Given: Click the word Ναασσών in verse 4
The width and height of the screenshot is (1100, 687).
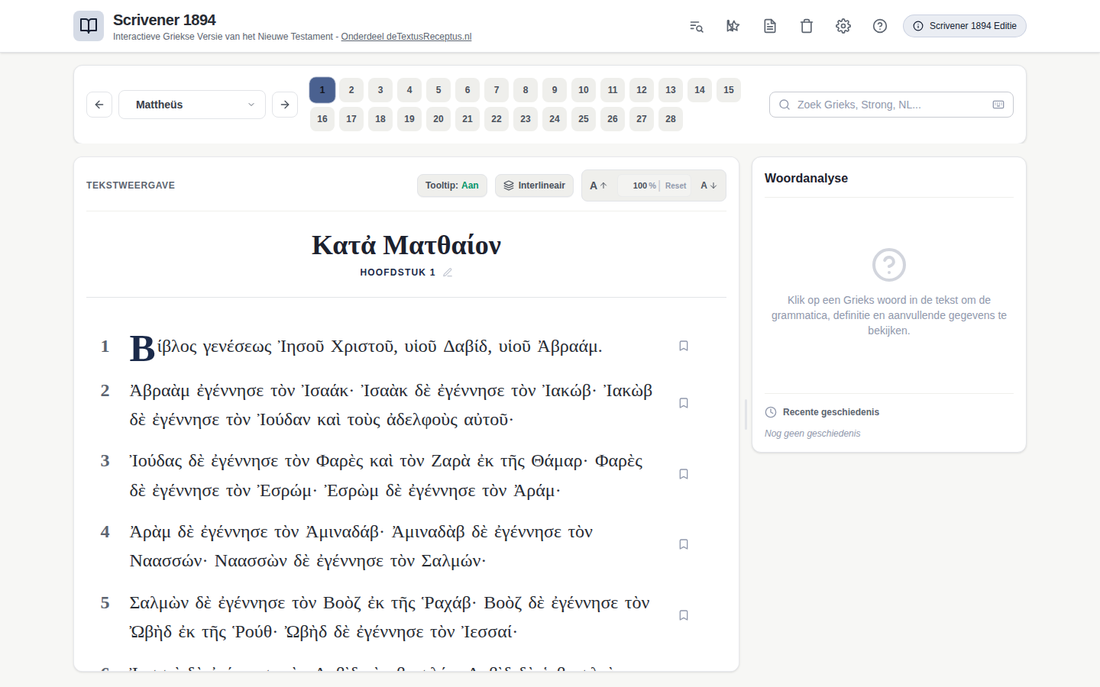Looking at the screenshot, I should tap(168, 561).
